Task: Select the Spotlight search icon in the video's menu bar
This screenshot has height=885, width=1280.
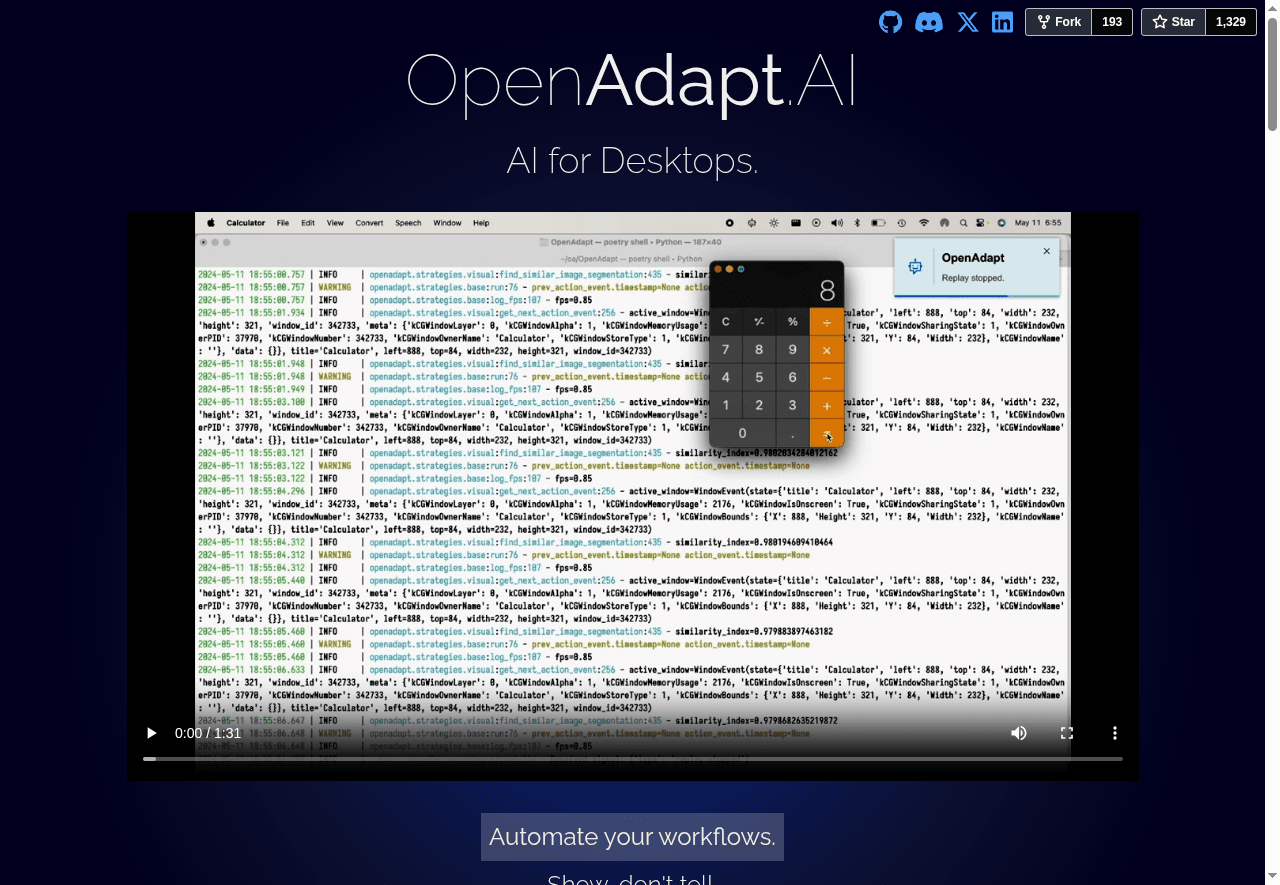Action: [x=963, y=223]
